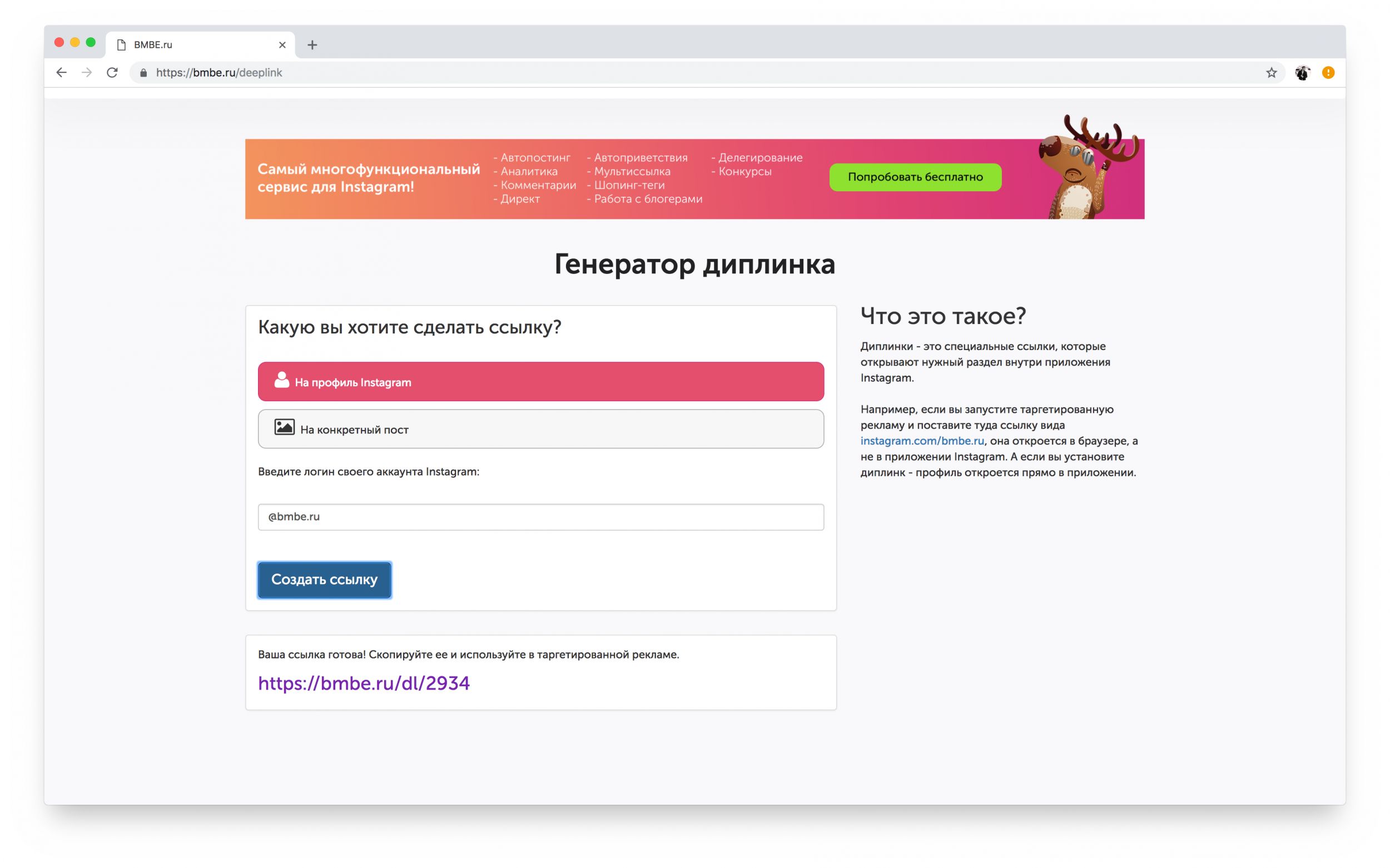Select the BMBE.ru browser tab
Viewport: 1390px width, 868px height.
(201, 45)
